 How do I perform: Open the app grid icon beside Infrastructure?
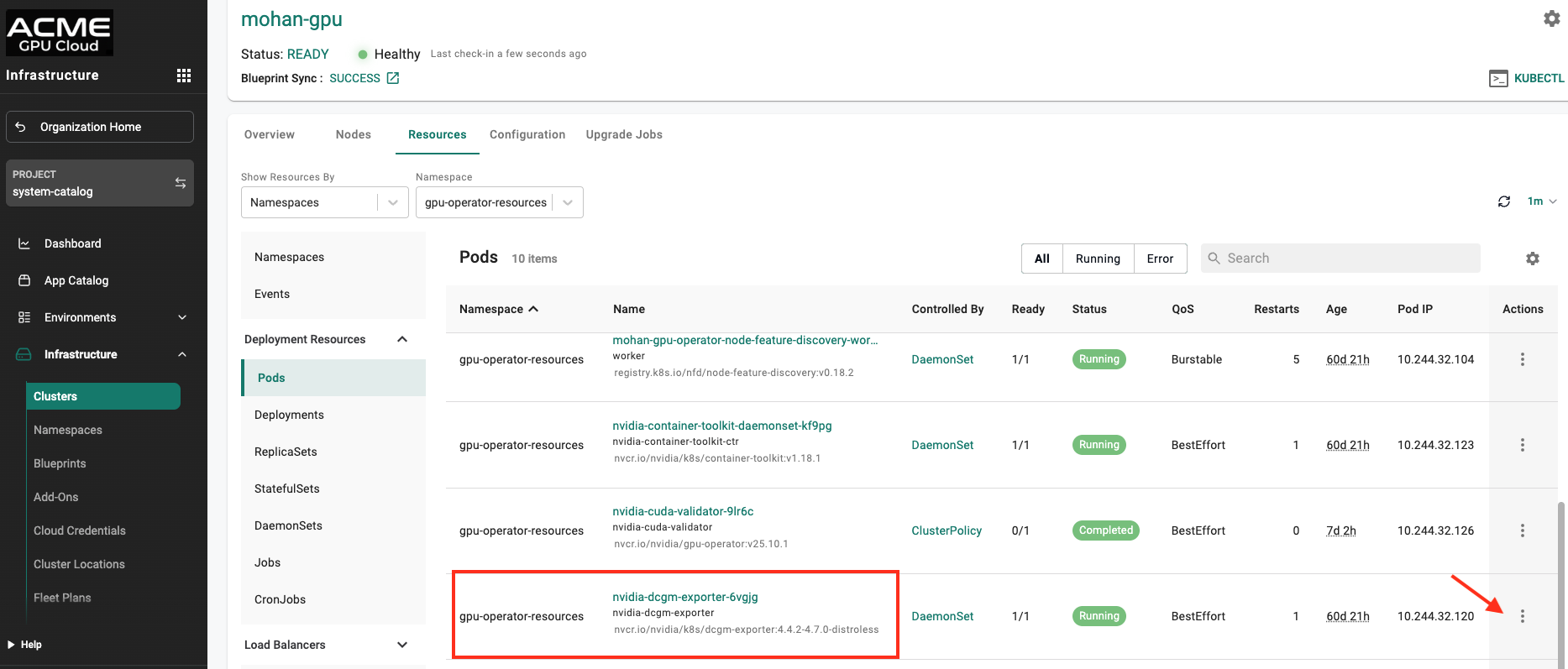coord(184,76)
